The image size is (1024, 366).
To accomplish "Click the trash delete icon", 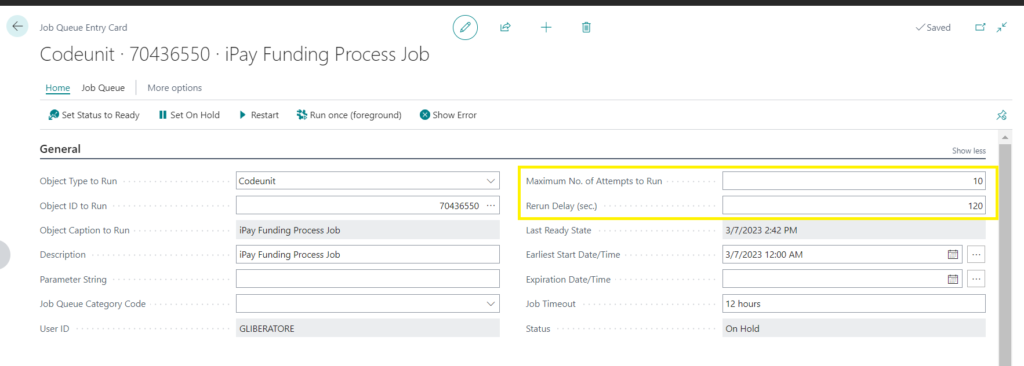I will point(586,27).
